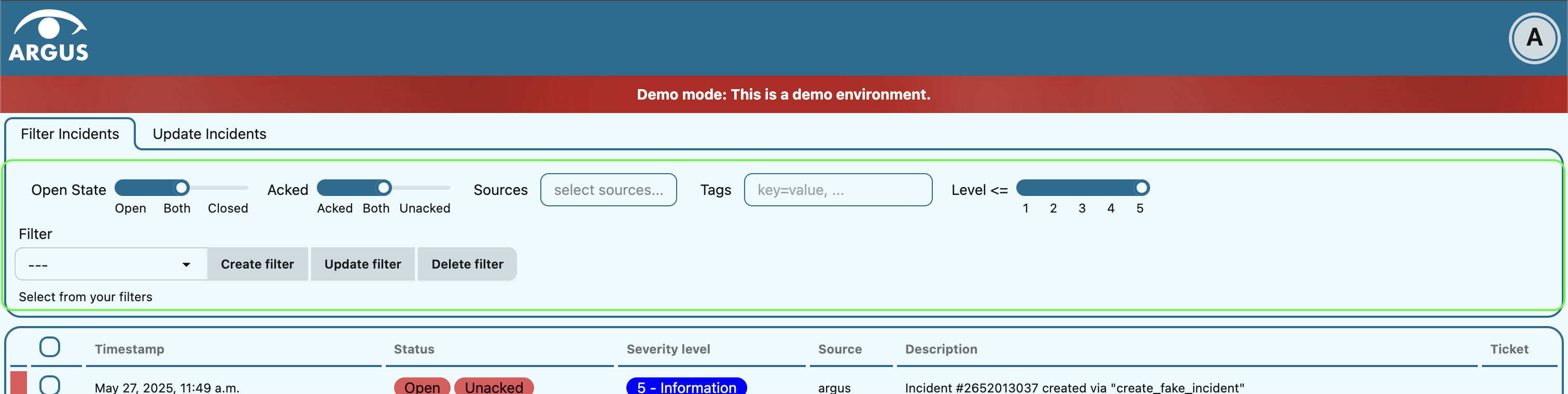Viewport: 1568px width, 394px height.
Task: Click level 3 label under Level slider
Action: (1082, 208)
